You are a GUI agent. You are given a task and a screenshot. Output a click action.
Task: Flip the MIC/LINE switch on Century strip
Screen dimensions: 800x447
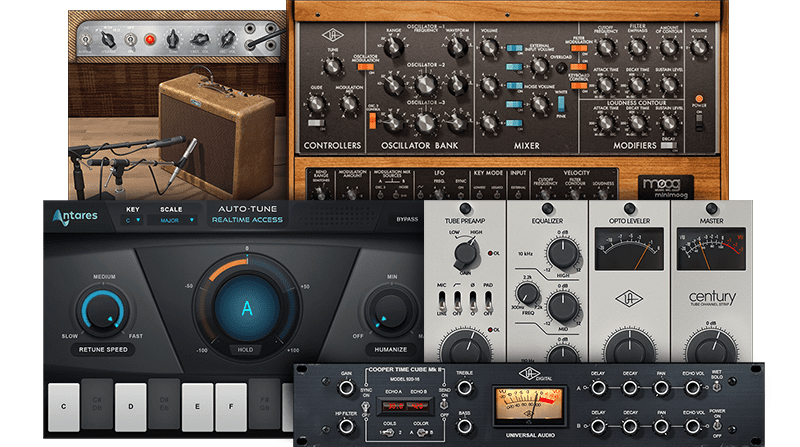(x=442, y=301)
